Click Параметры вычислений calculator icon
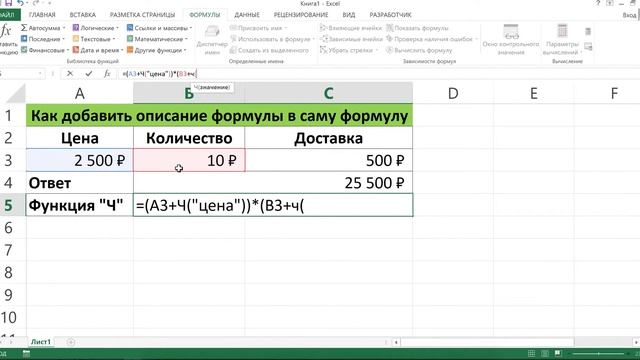640x360 pixels. click(x=562, y=31)
